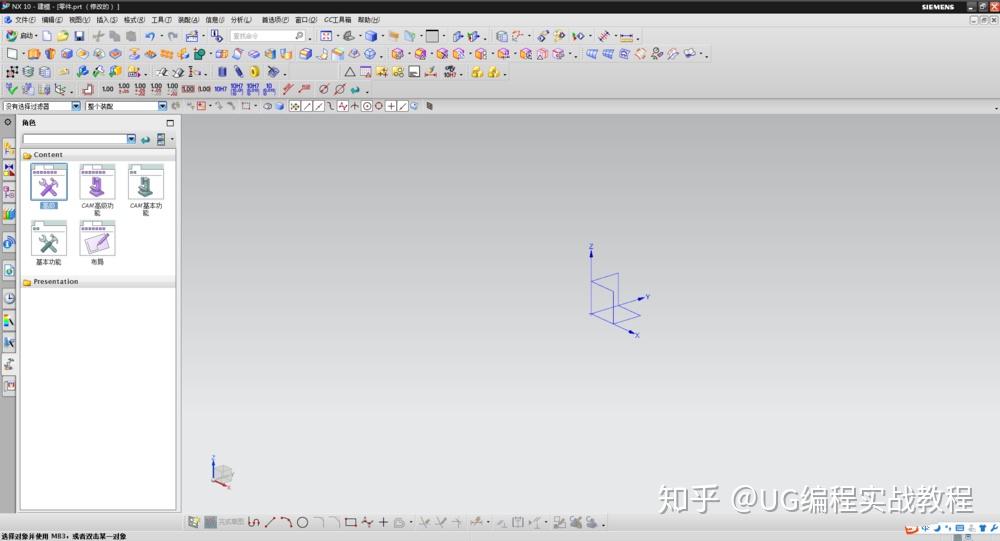
Task: Click the Sogou input method tray icon
Action: pyautogui.click(x=911, y=529)
